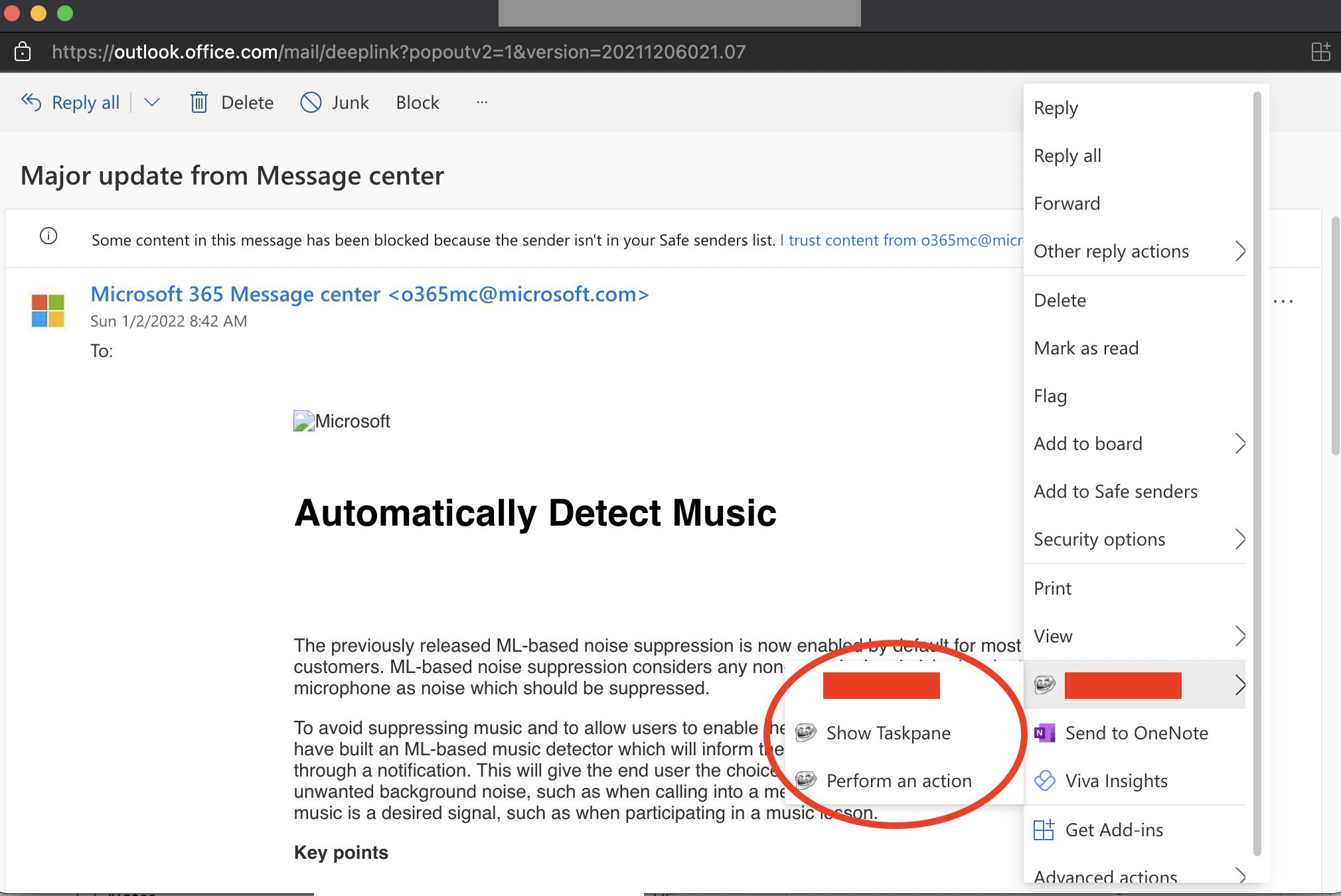Click the info icon in blocked-content banner

pos(48,236)
